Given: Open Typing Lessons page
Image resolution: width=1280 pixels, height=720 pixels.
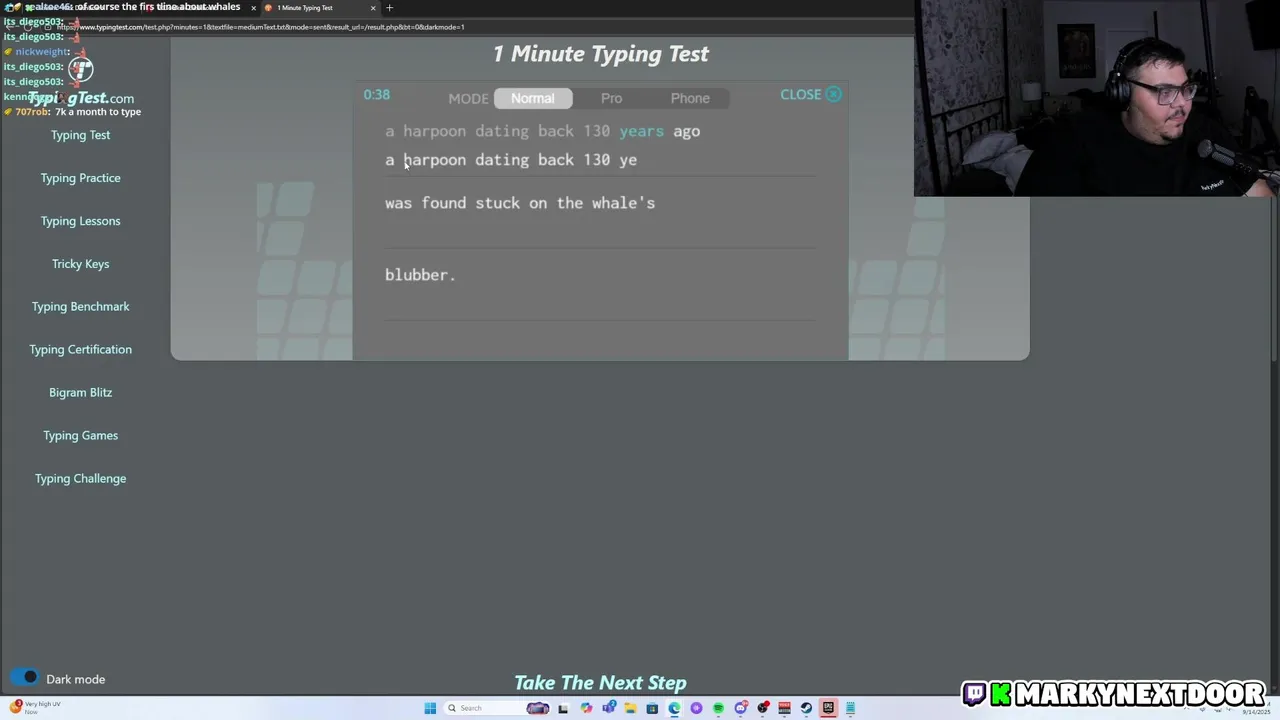Looking at the screenshot, I should coord(80,221).
